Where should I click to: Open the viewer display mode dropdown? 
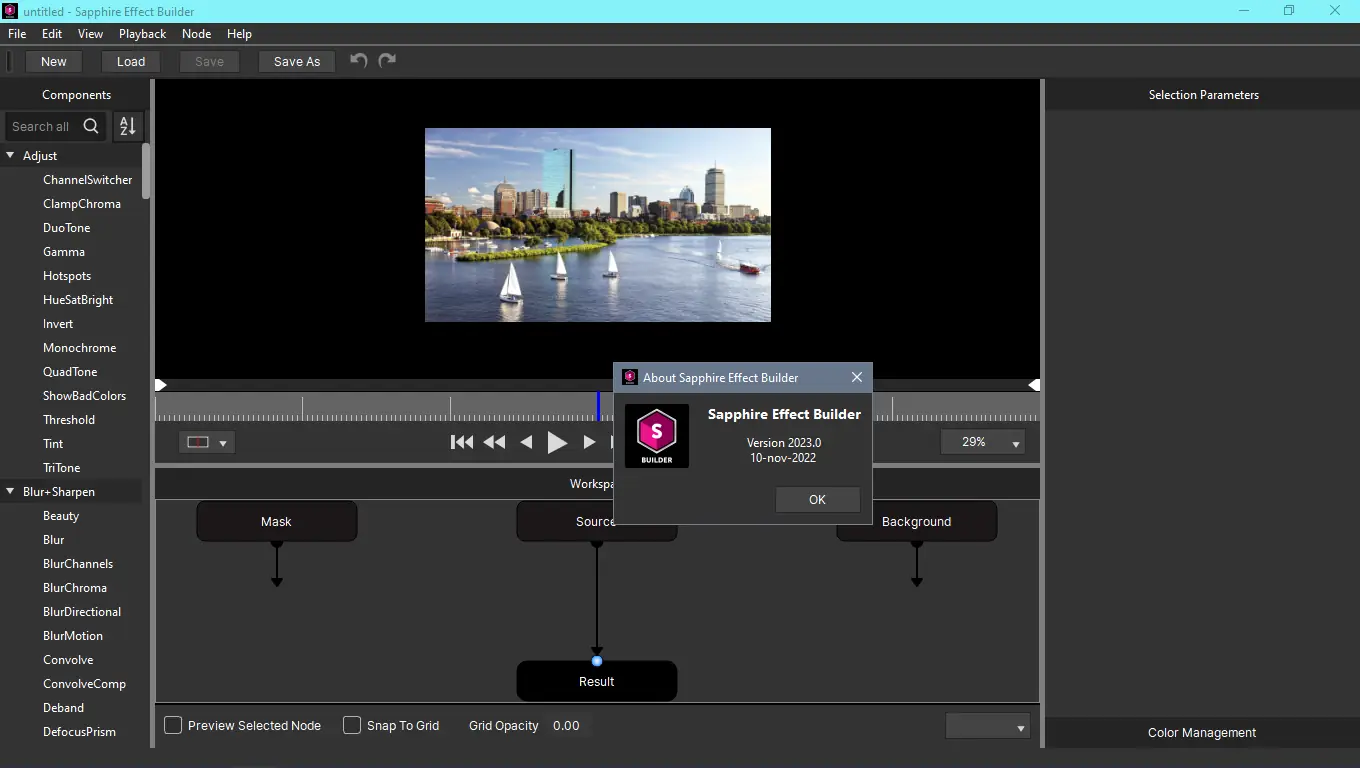pos(207,442)
